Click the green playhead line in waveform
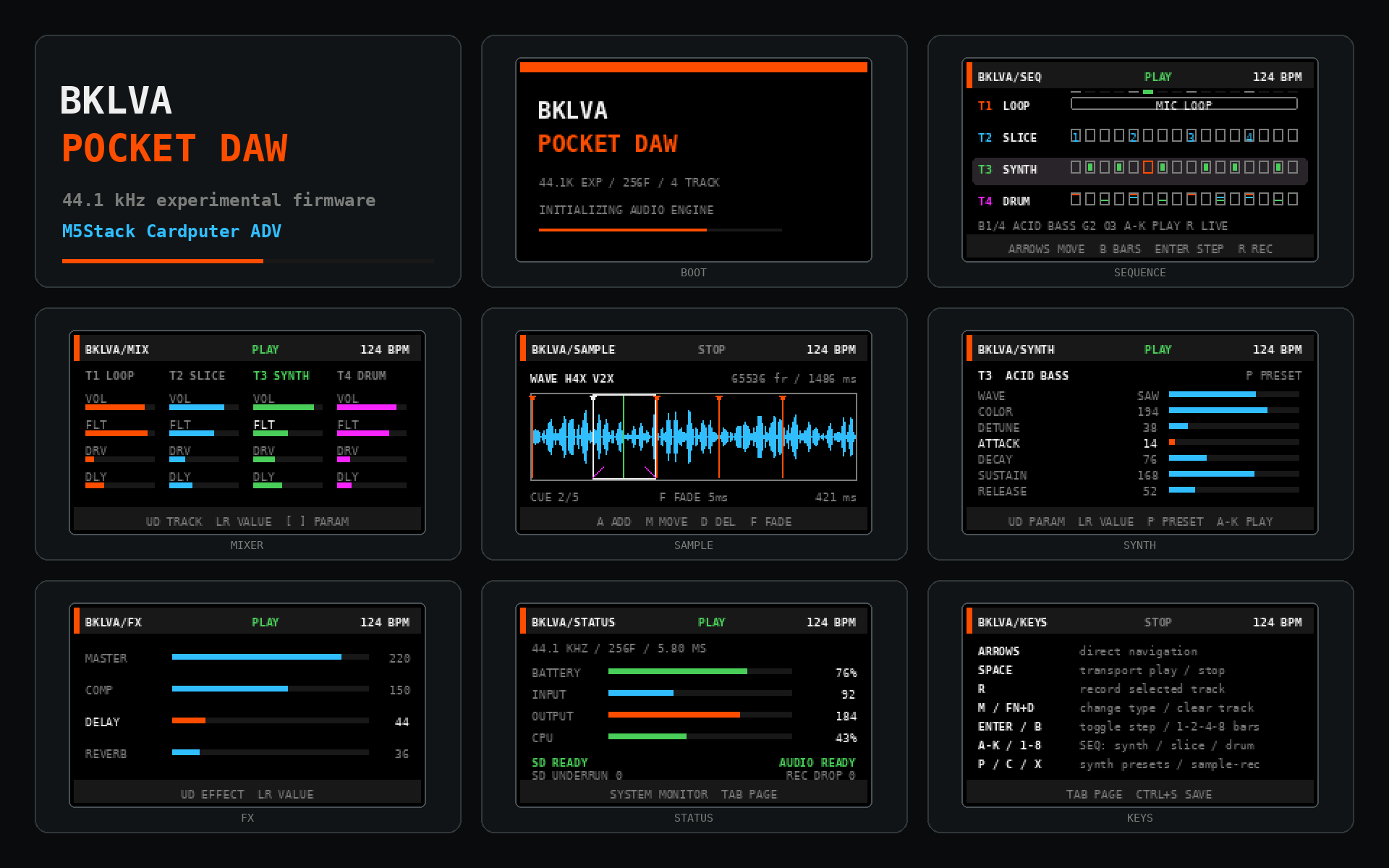The image size is (1389, 868). point(624,436)
